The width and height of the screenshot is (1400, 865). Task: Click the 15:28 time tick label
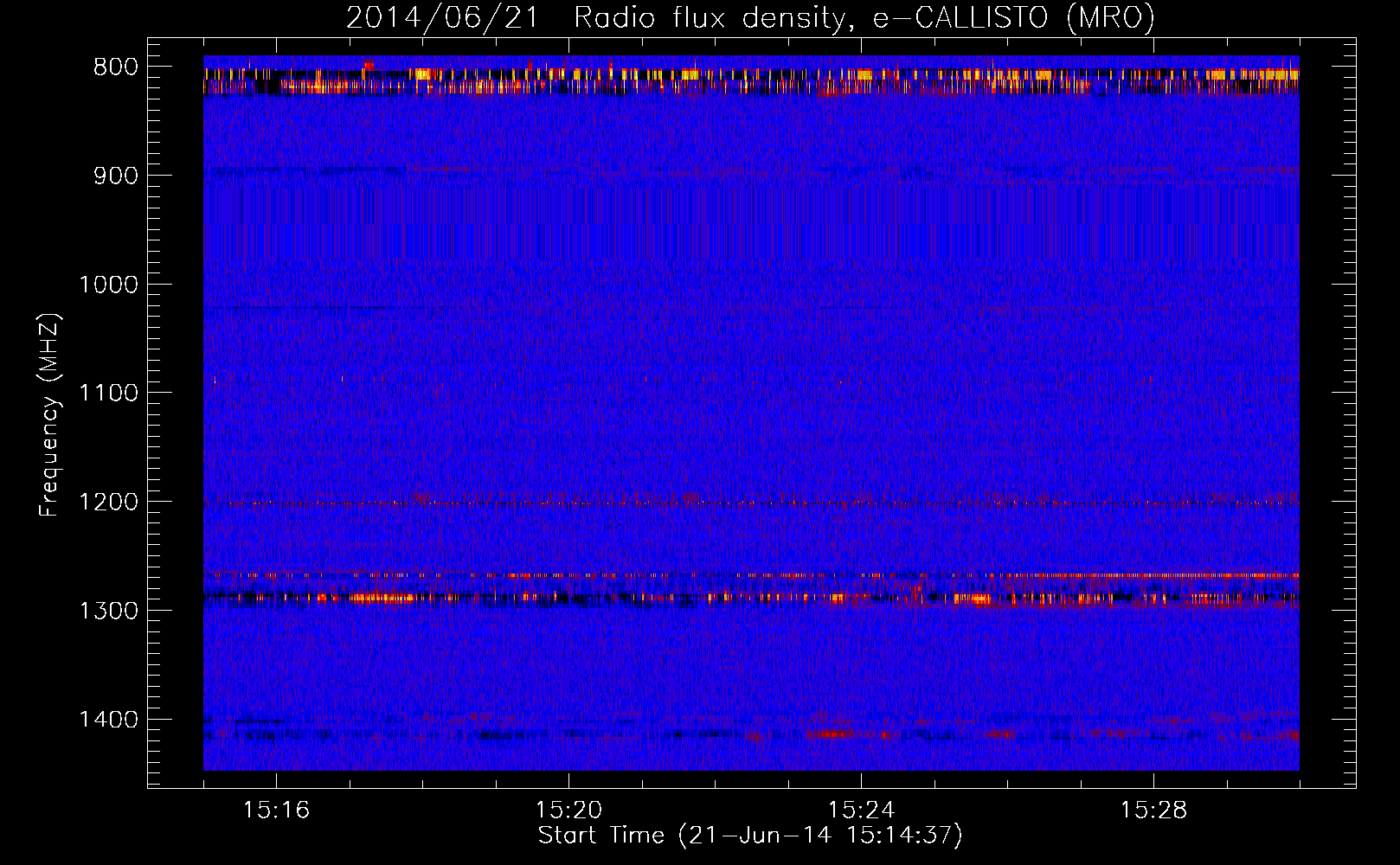[1153, 811]
